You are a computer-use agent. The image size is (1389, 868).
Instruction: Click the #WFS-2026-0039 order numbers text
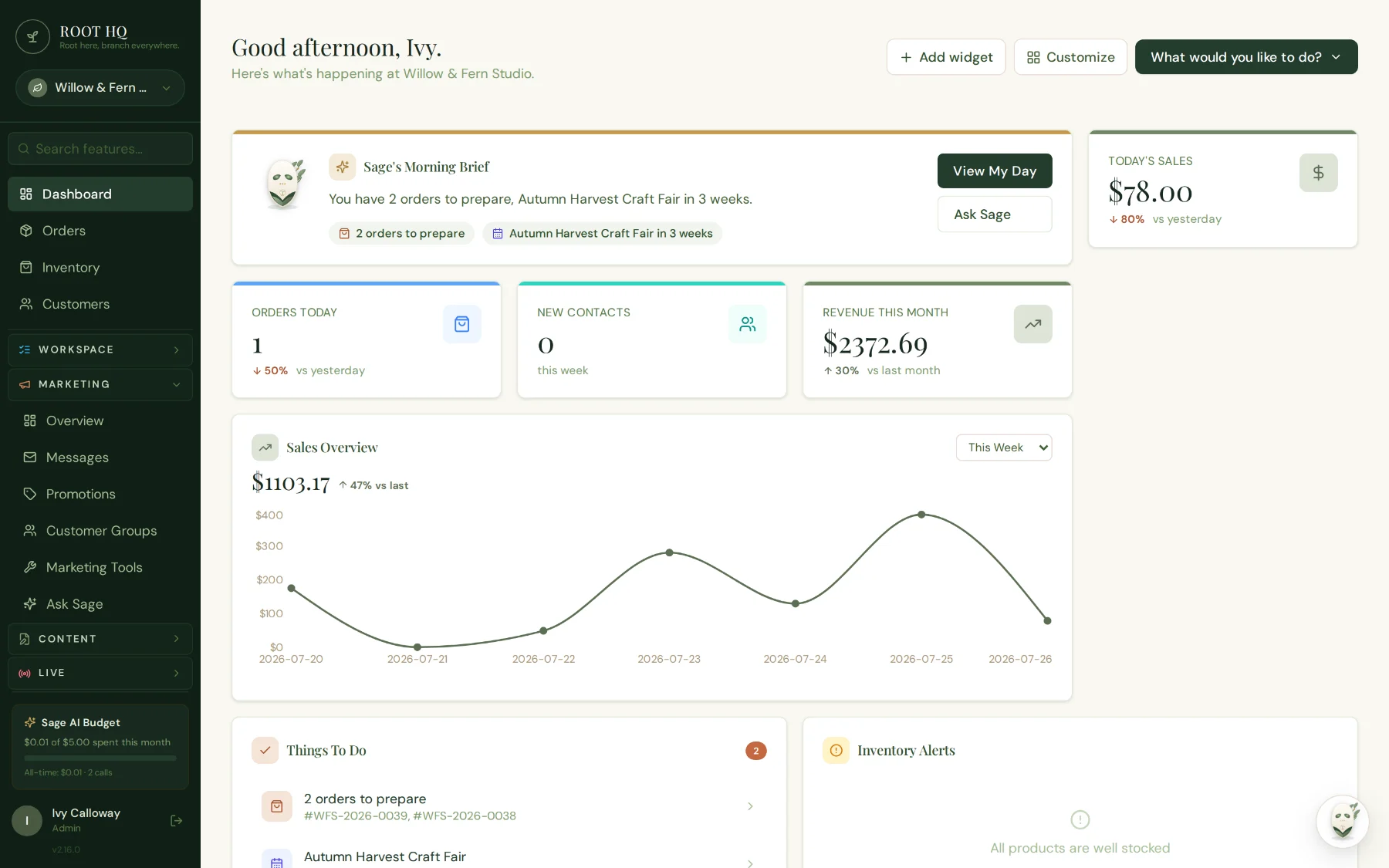[410, 816]
